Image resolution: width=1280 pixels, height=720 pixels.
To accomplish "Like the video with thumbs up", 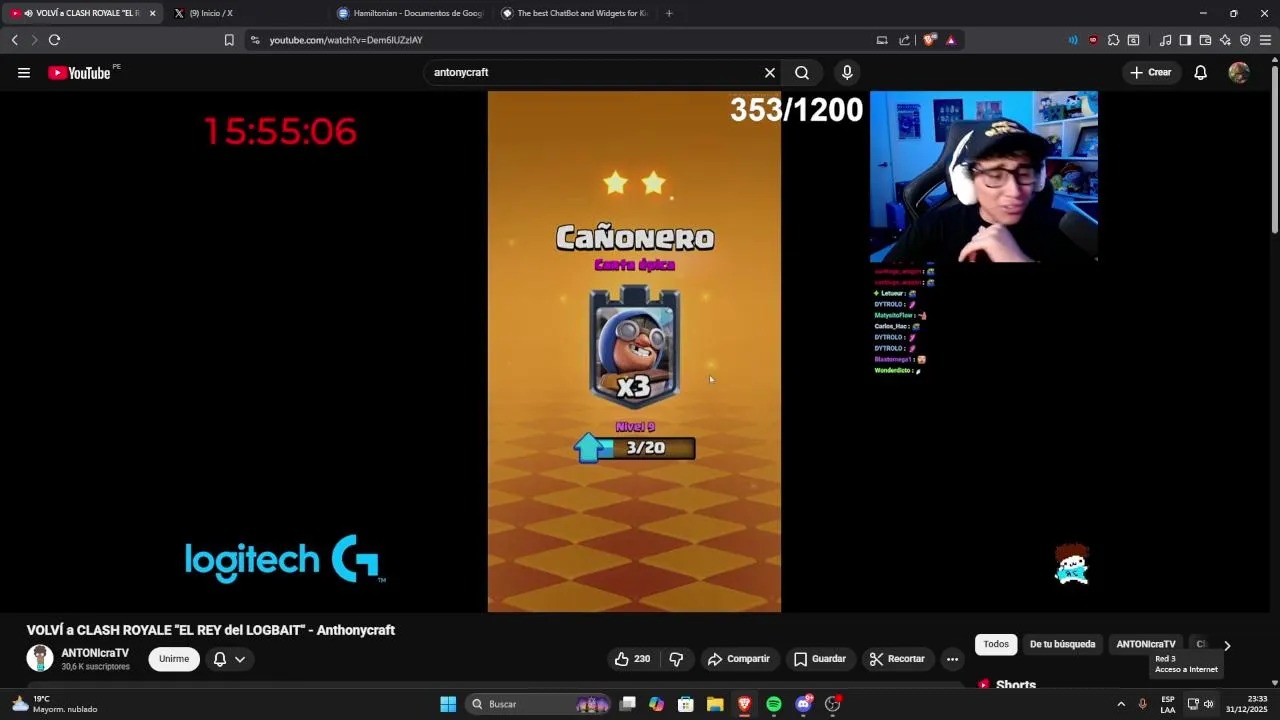I will coord(632,659).
